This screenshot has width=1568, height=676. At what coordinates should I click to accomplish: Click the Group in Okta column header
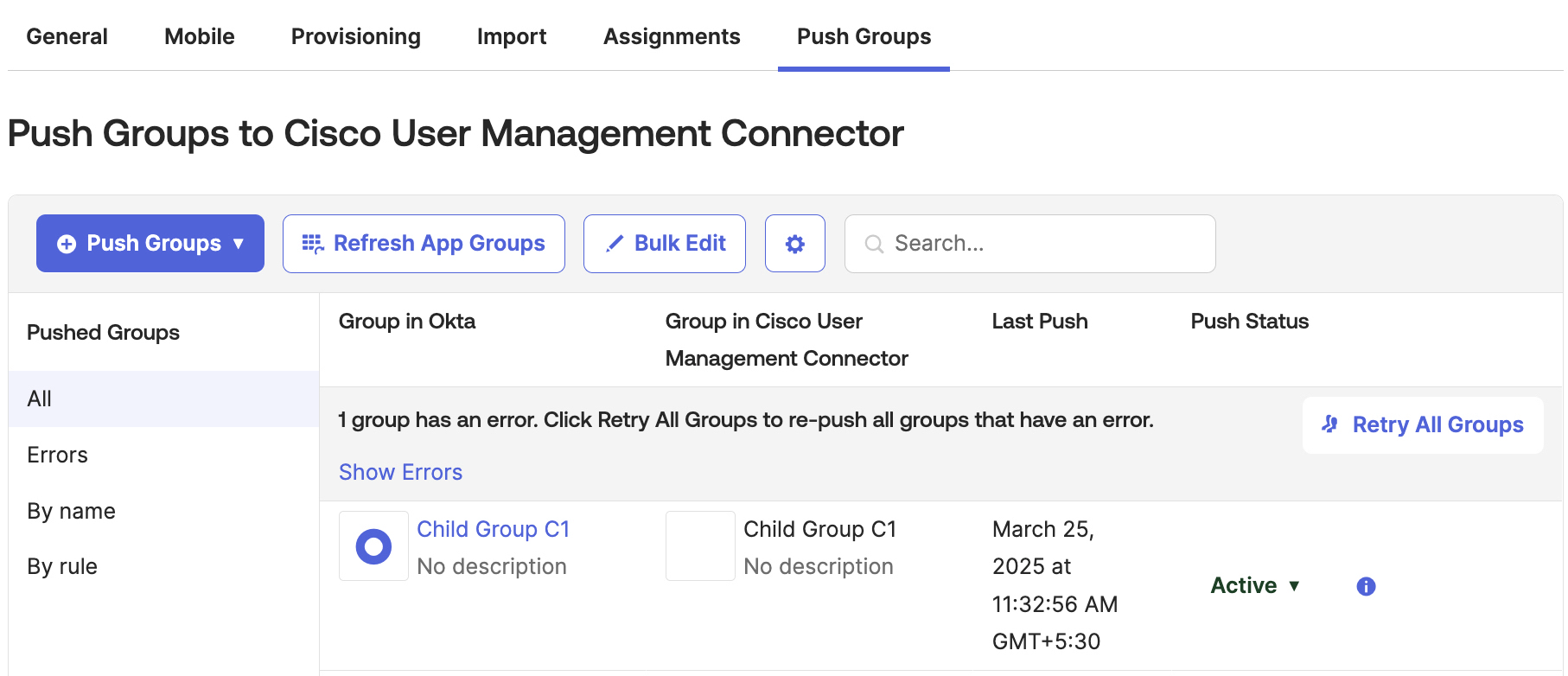[407, 322]
